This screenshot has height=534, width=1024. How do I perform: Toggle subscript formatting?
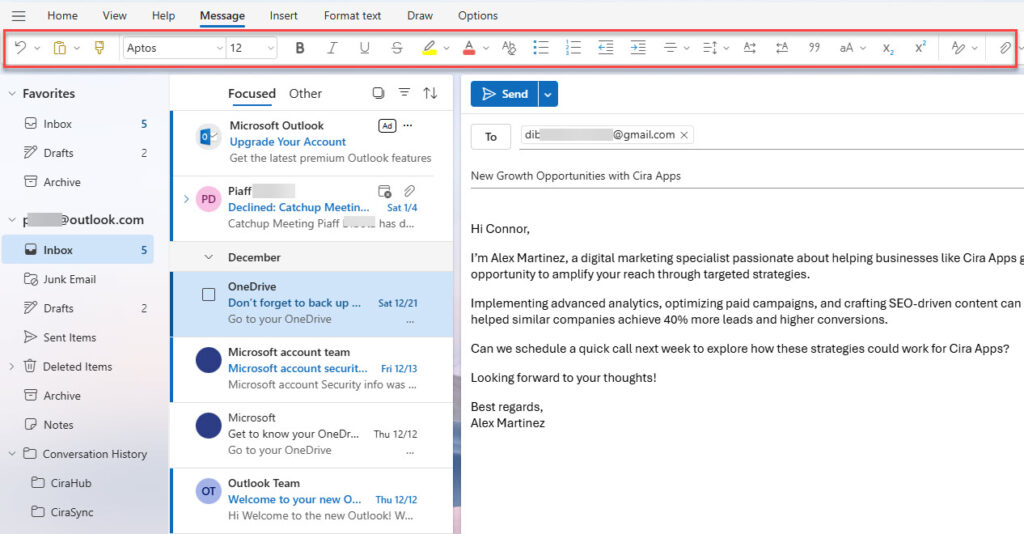point(888,48)
